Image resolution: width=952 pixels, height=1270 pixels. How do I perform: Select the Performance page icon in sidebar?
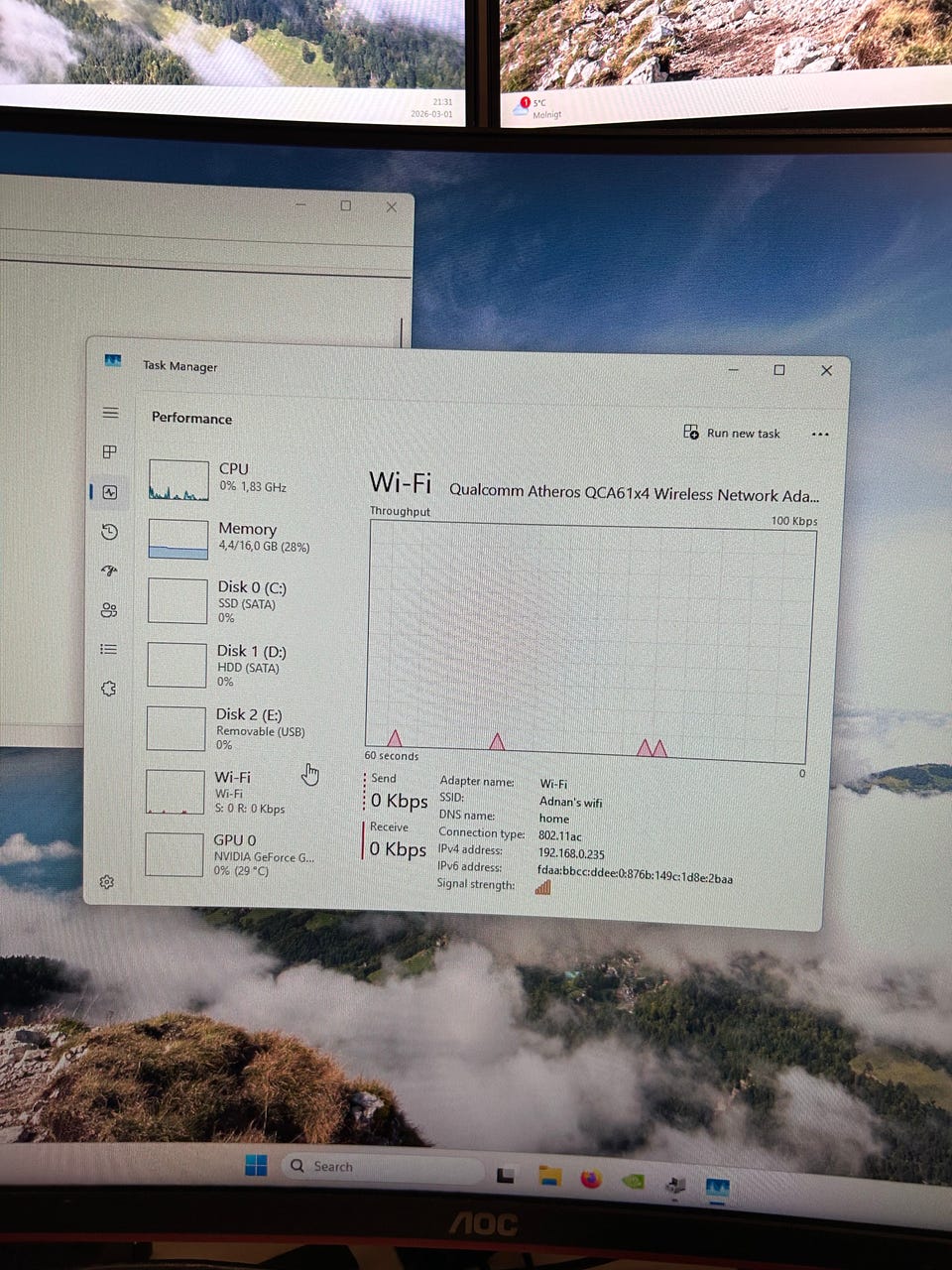point(110,492)
